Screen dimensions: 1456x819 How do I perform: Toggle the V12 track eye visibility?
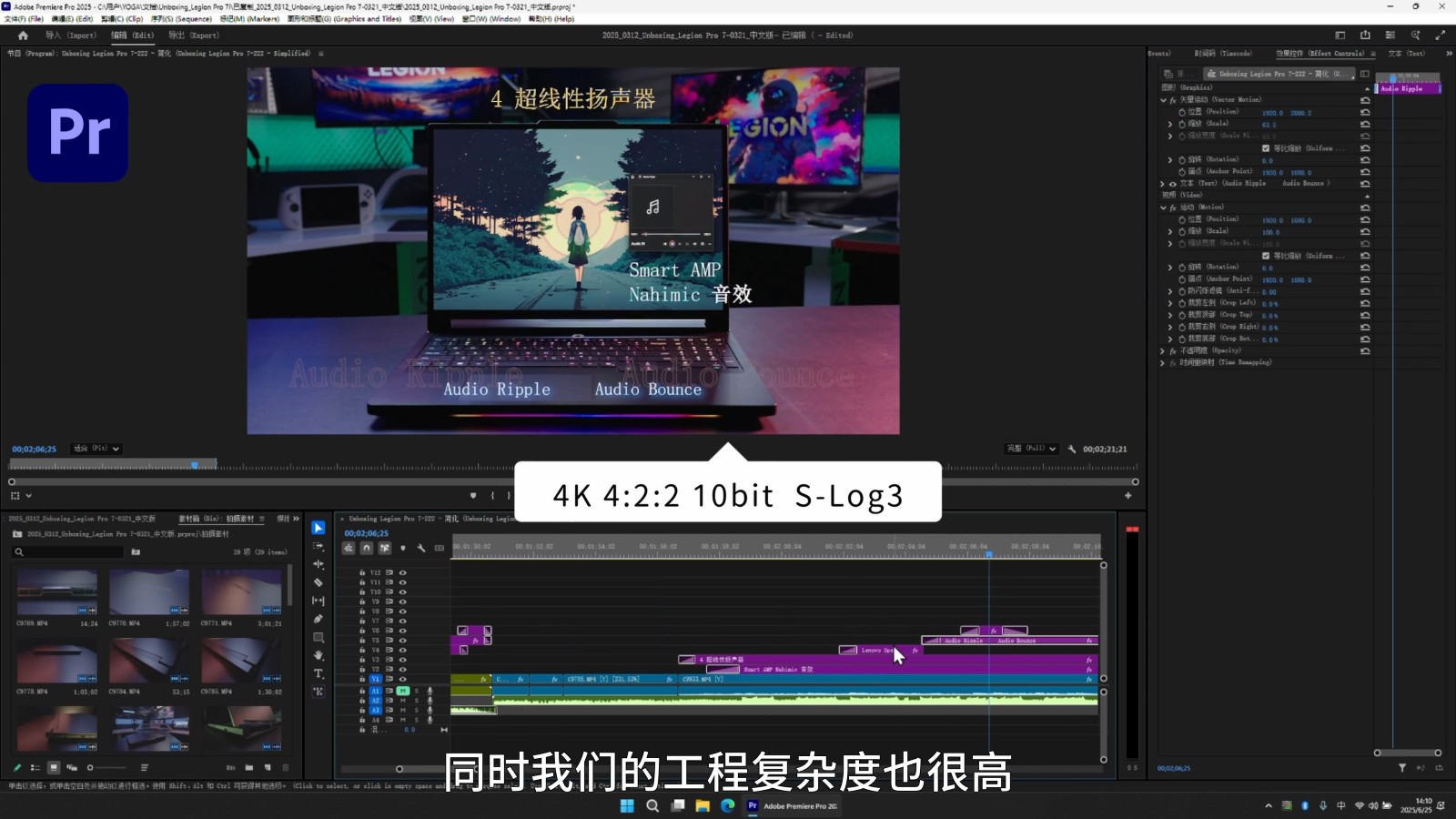point(402,573)
